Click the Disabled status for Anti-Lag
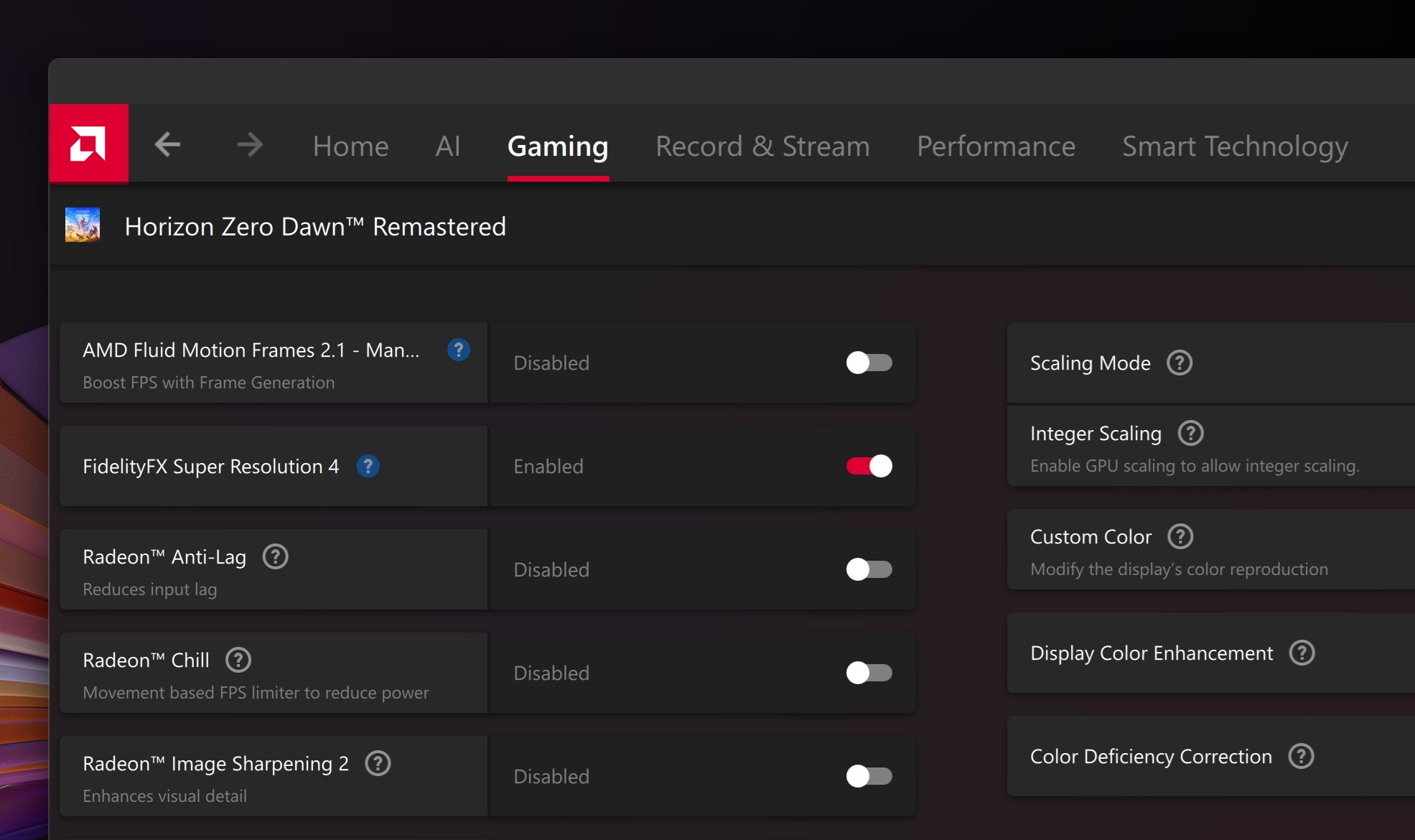This screenshot has width=1415, height=840. click(551, 570)
